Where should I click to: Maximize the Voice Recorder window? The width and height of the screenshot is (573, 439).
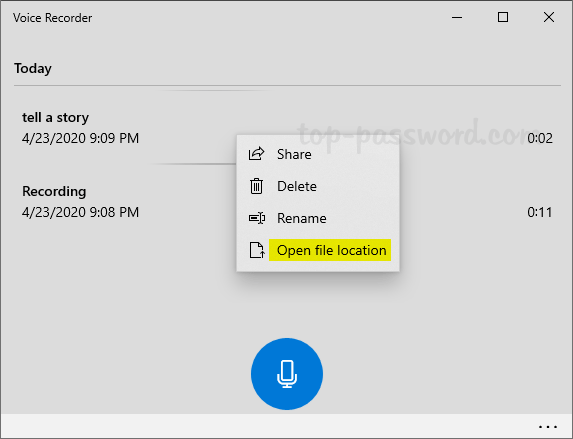(503, 17)
